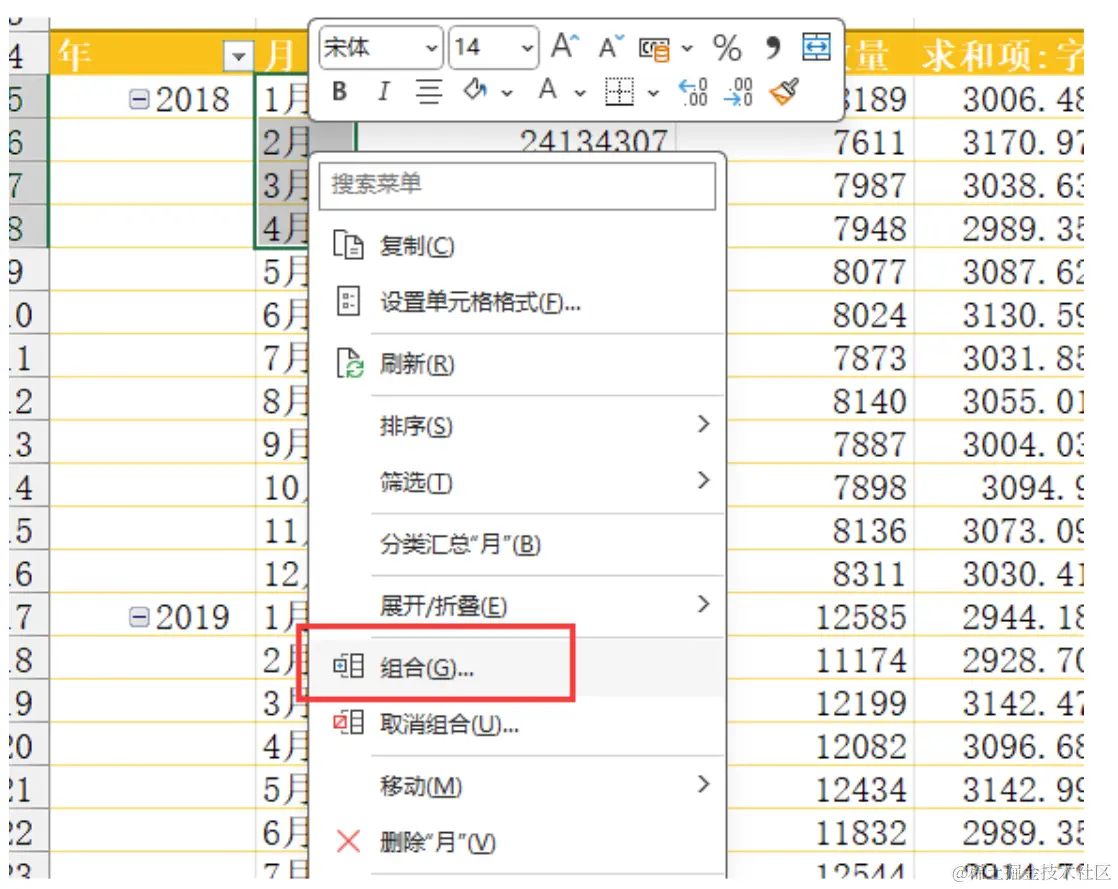Viewport: 1118px width, 889px height.
Task: Apply comma style format
Action: [773, 48]
